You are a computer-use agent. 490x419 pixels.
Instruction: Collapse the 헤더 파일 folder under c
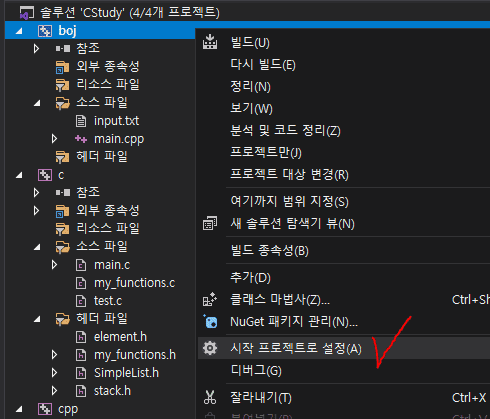37,319
